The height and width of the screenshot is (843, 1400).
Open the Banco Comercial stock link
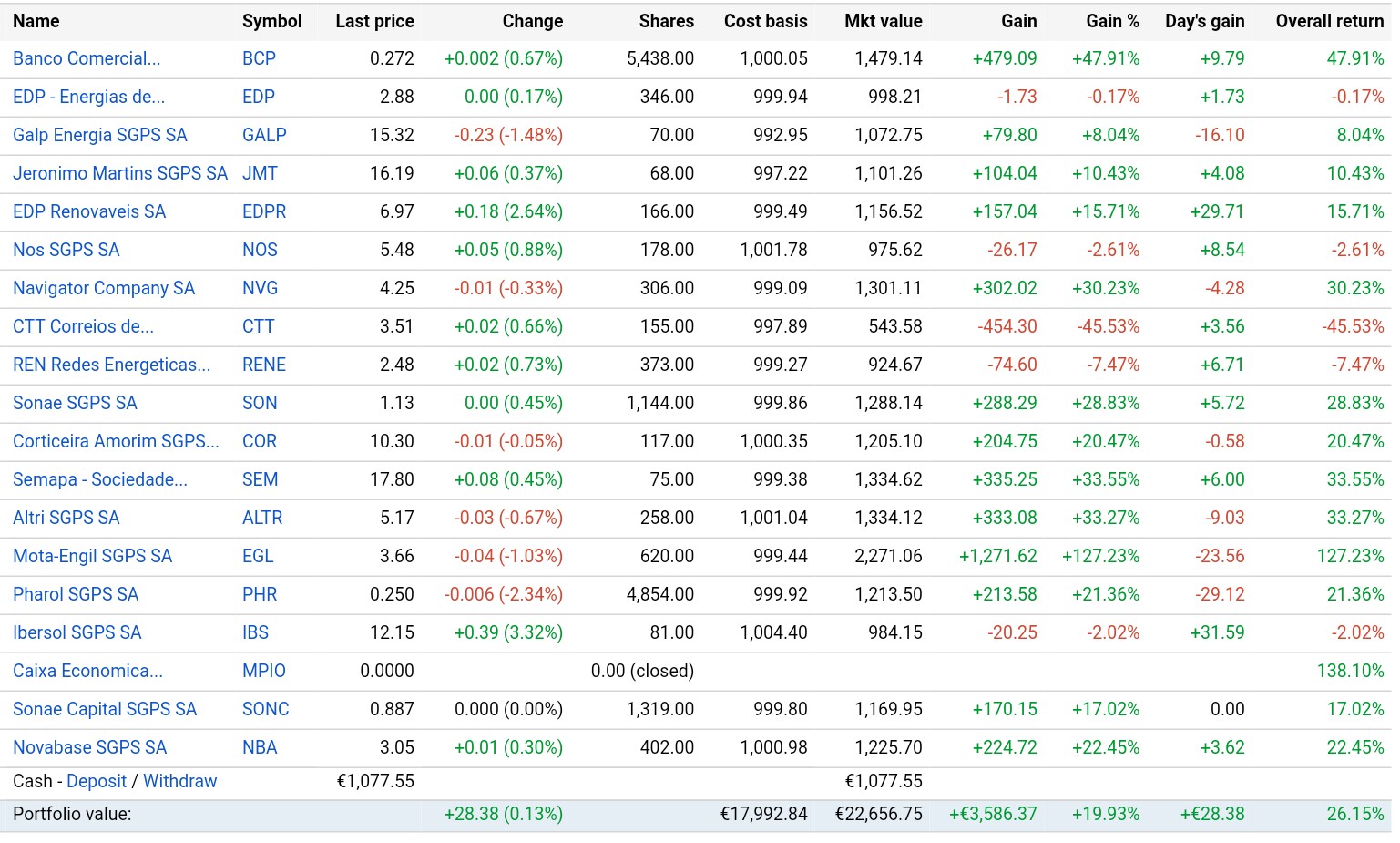(x=87, y=58)
